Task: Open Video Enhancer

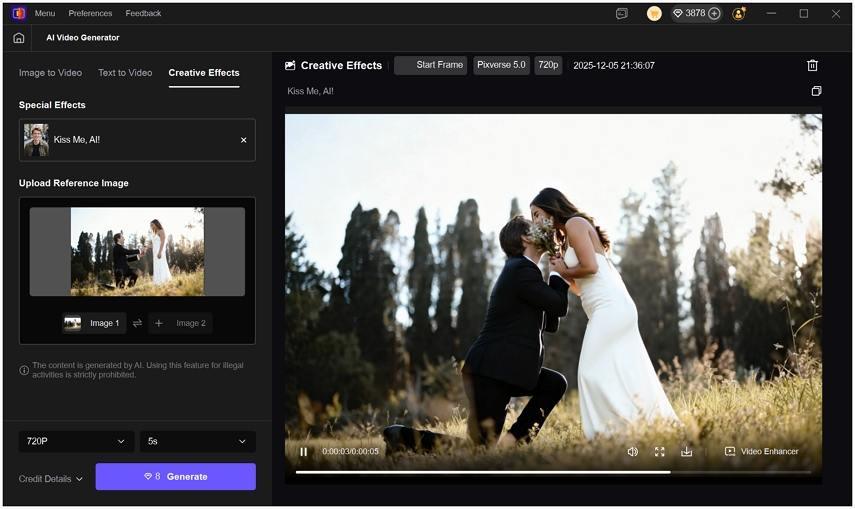Action: coord(761,451)
